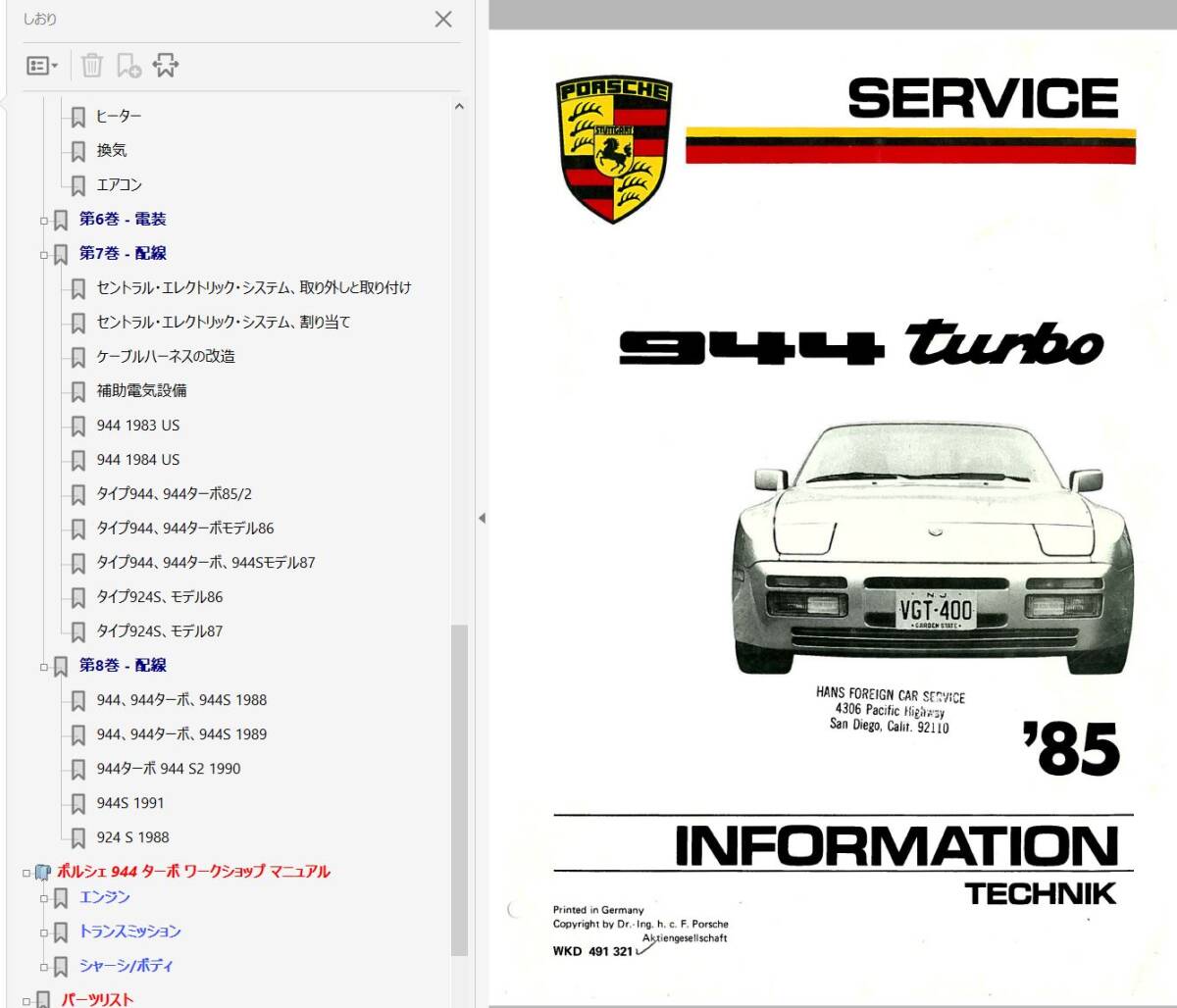Open the エアコン bookmark
The width and height of the screenshot is (1177, 1008).
[119, 184]
